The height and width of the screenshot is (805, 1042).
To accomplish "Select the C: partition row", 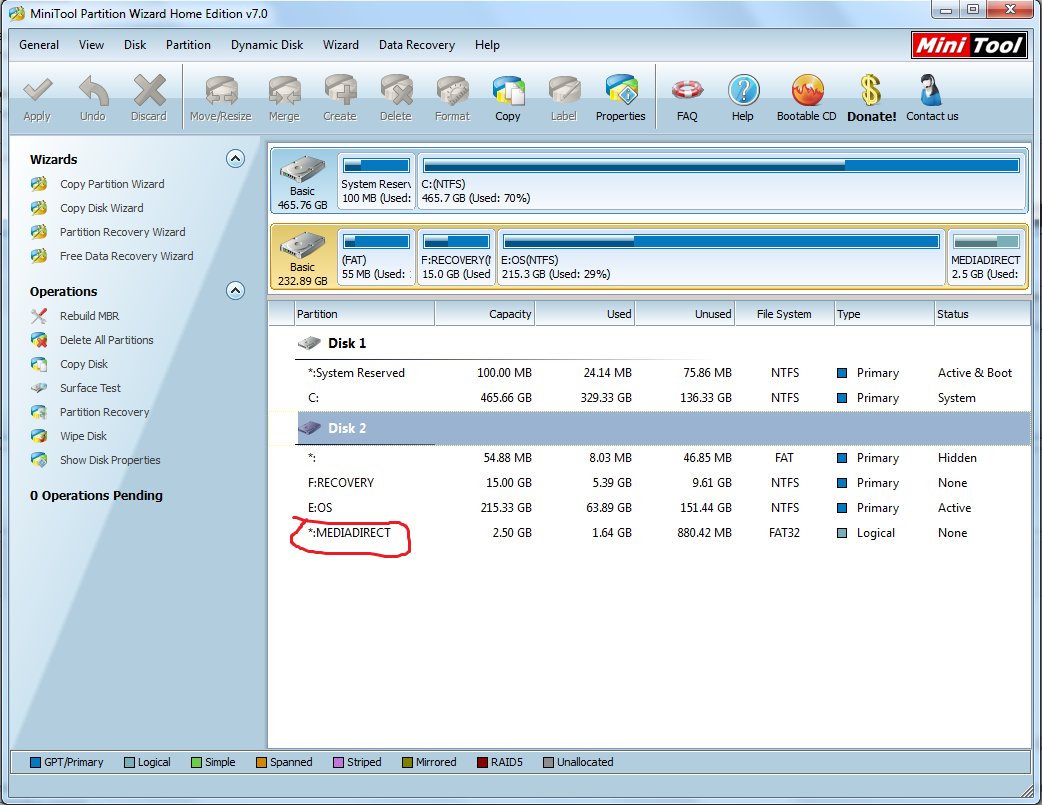I will pyautogui.click(x=649, y=398).
